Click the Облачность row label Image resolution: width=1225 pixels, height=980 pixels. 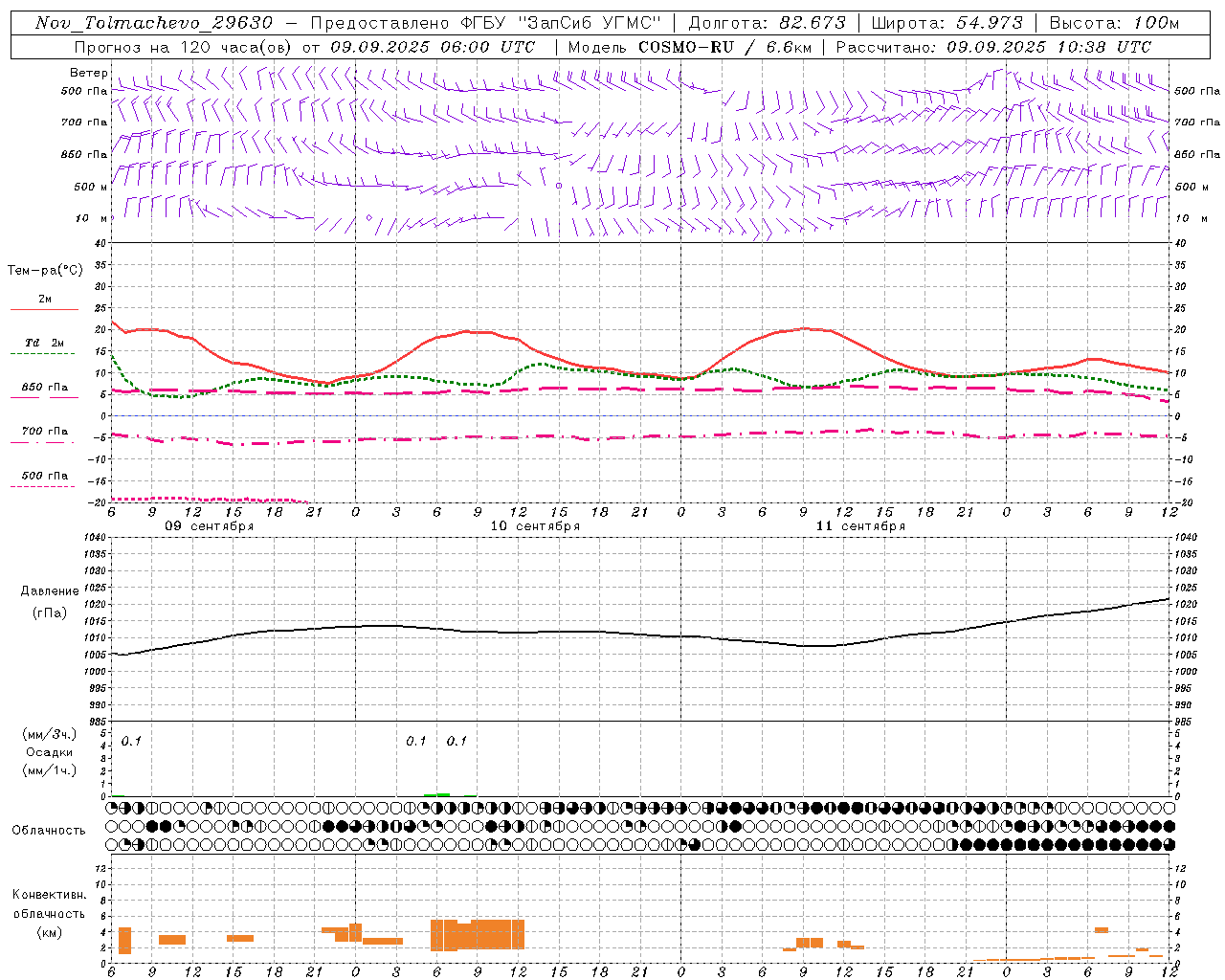coord(49,830)
